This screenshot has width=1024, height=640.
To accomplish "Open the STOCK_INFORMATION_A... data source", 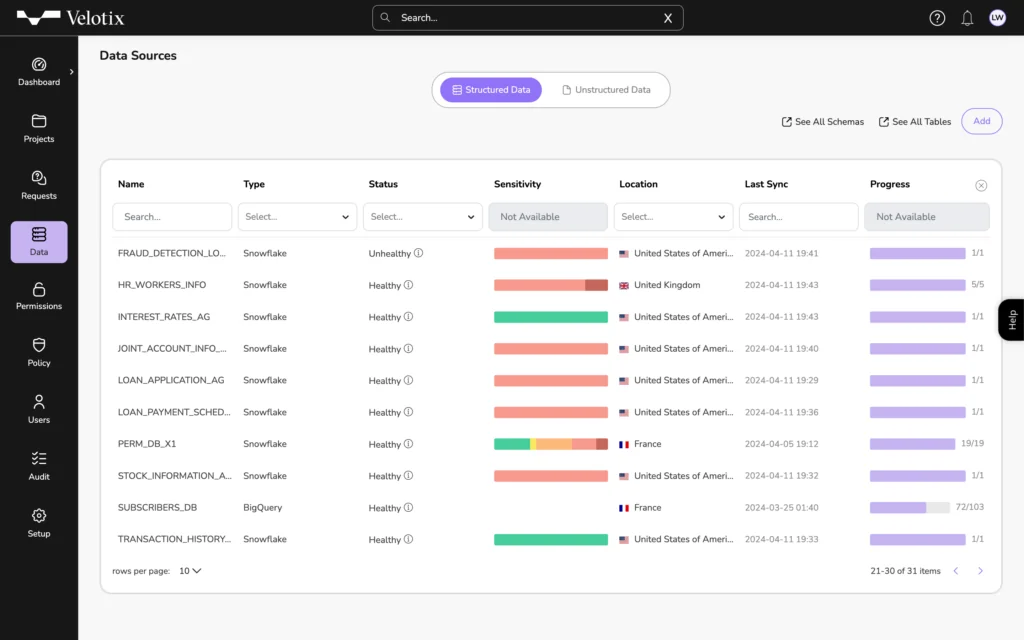I will tap(174, 475).
